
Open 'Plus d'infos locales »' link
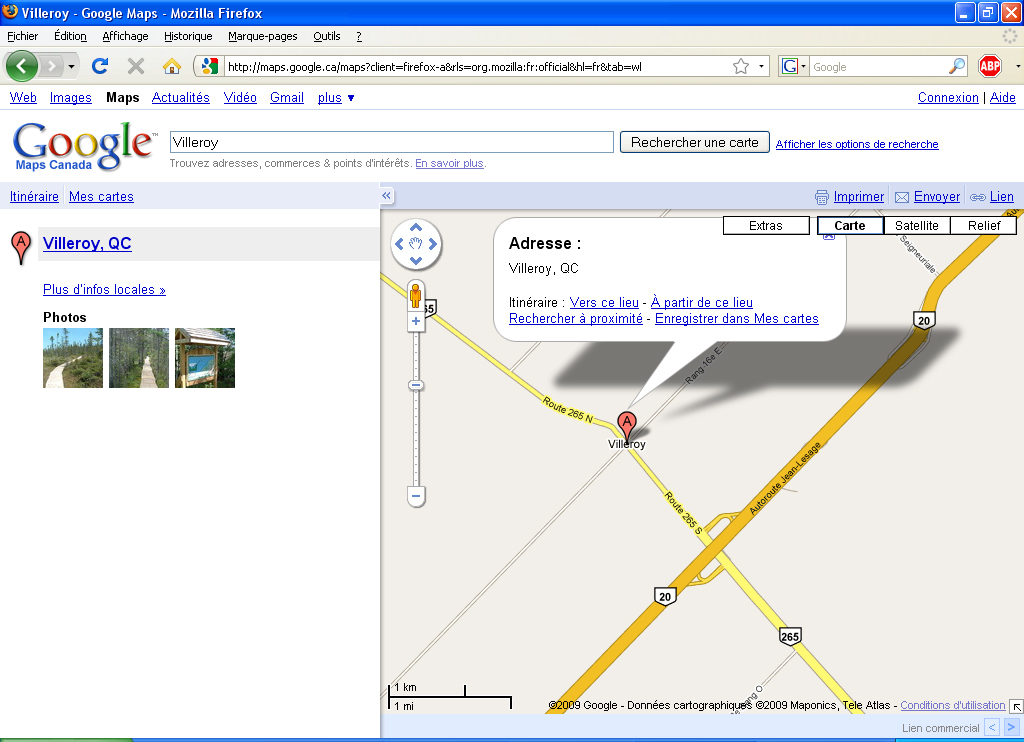[104, 289]
